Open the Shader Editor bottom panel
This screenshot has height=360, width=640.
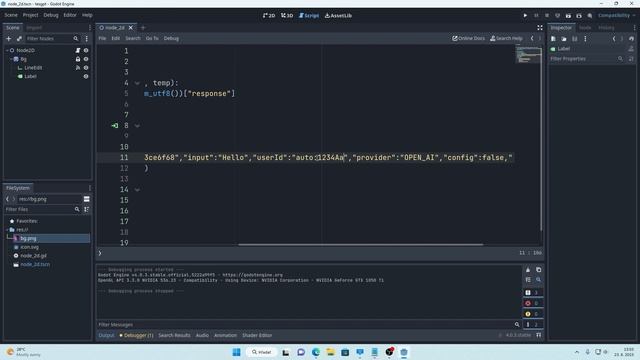(257, 336)
